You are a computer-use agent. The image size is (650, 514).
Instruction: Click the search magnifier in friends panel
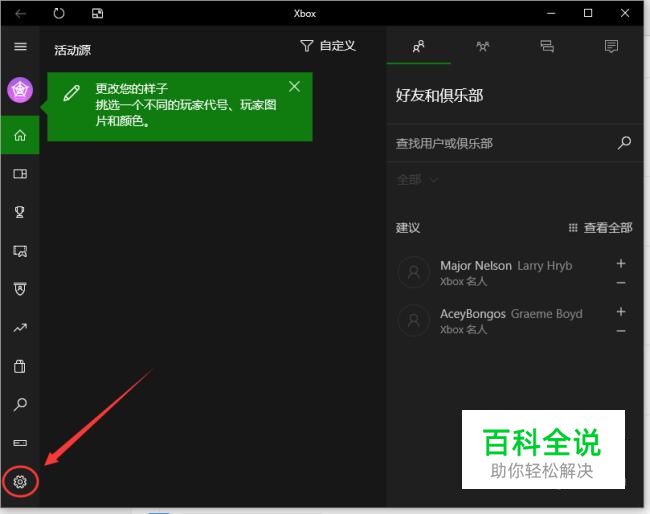[624, 143]
